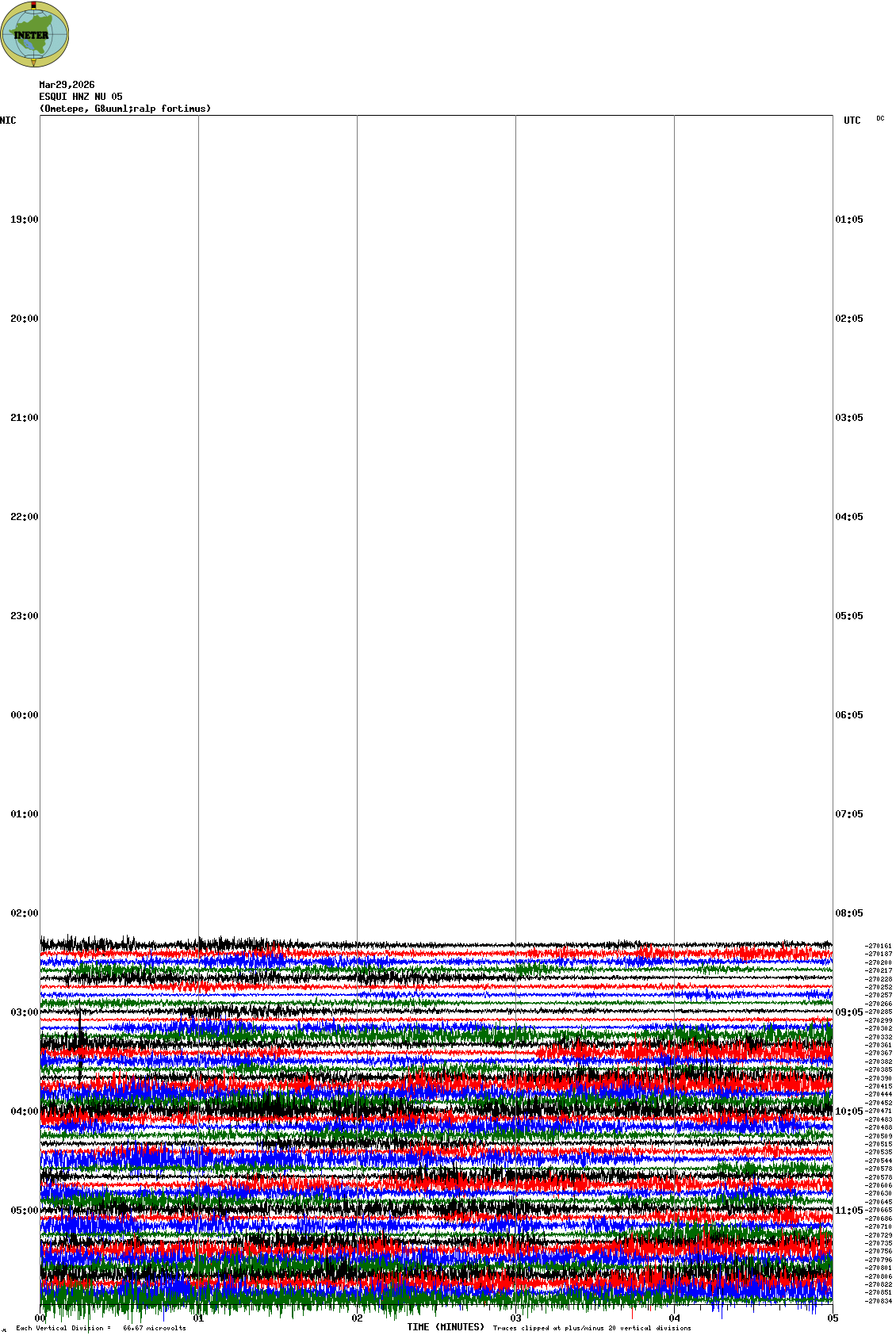Click the 01:05 UTC time label
Viewport: 896px width, 1339px height.
pos(848,220)
